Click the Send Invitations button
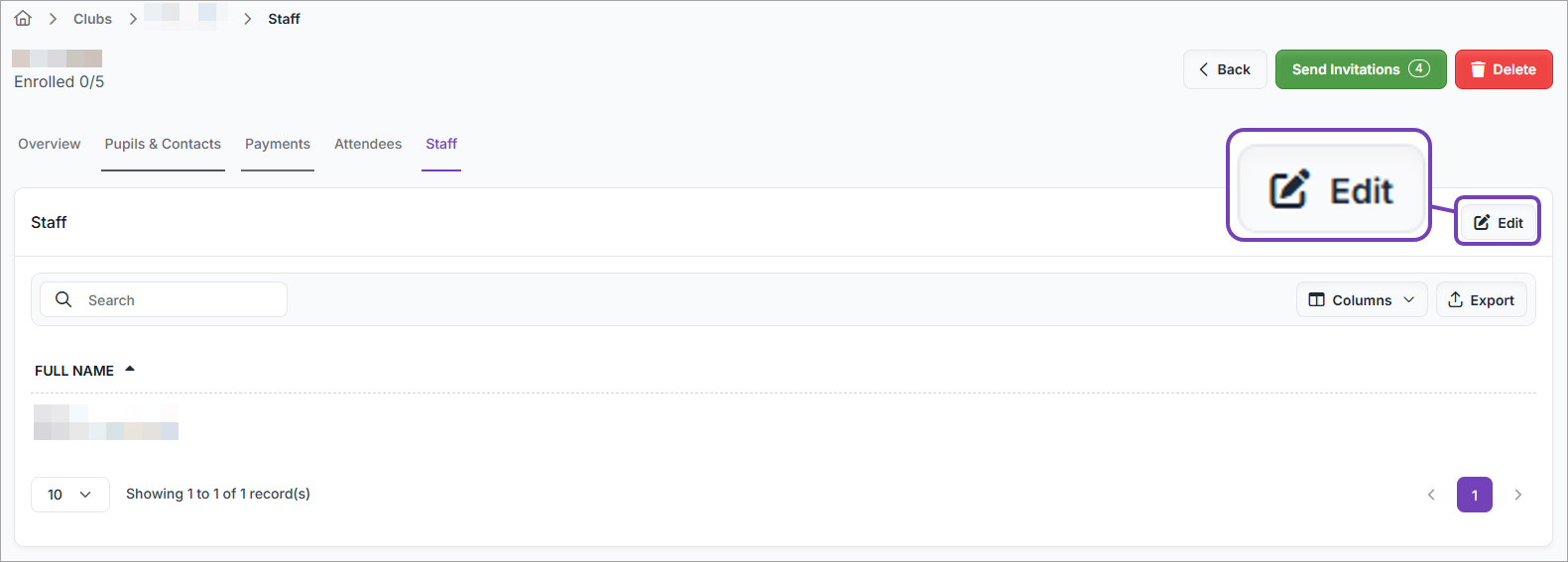The height and width of the screenshot is (562, 1568). pos(1361,69)
